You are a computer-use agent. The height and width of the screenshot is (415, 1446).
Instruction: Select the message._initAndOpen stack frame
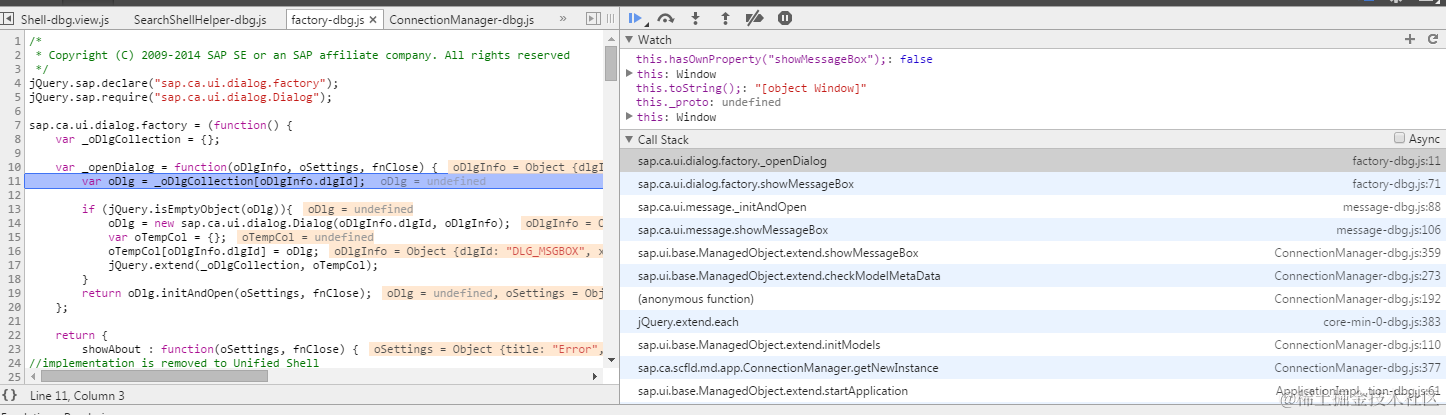pyautogui.click(x=1032, y=207)
